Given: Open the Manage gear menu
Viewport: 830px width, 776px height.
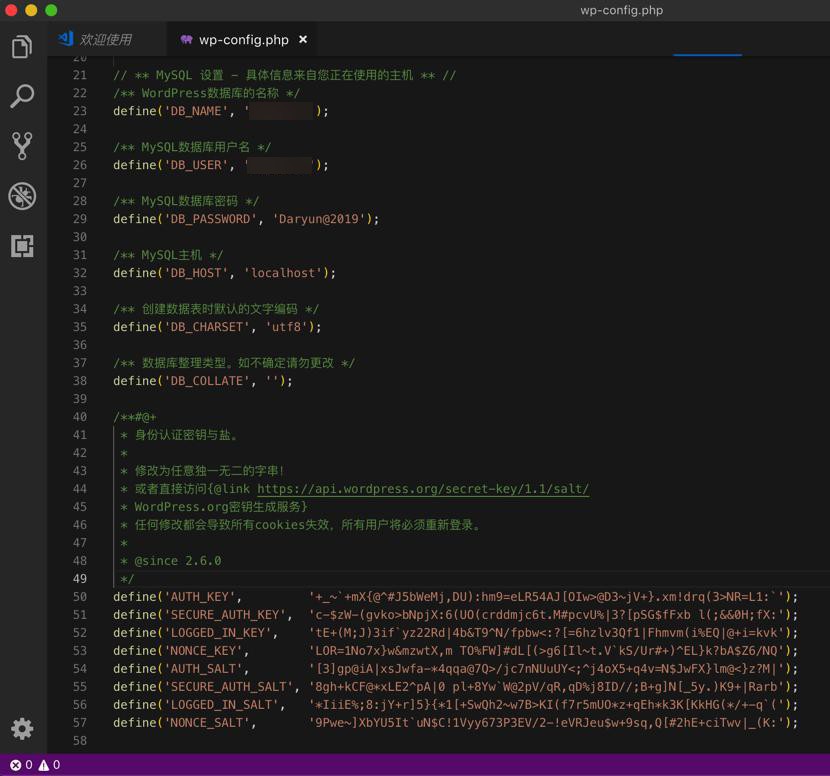Looking at the screenshot, I should pyautogui.click(x=22, y=729).
